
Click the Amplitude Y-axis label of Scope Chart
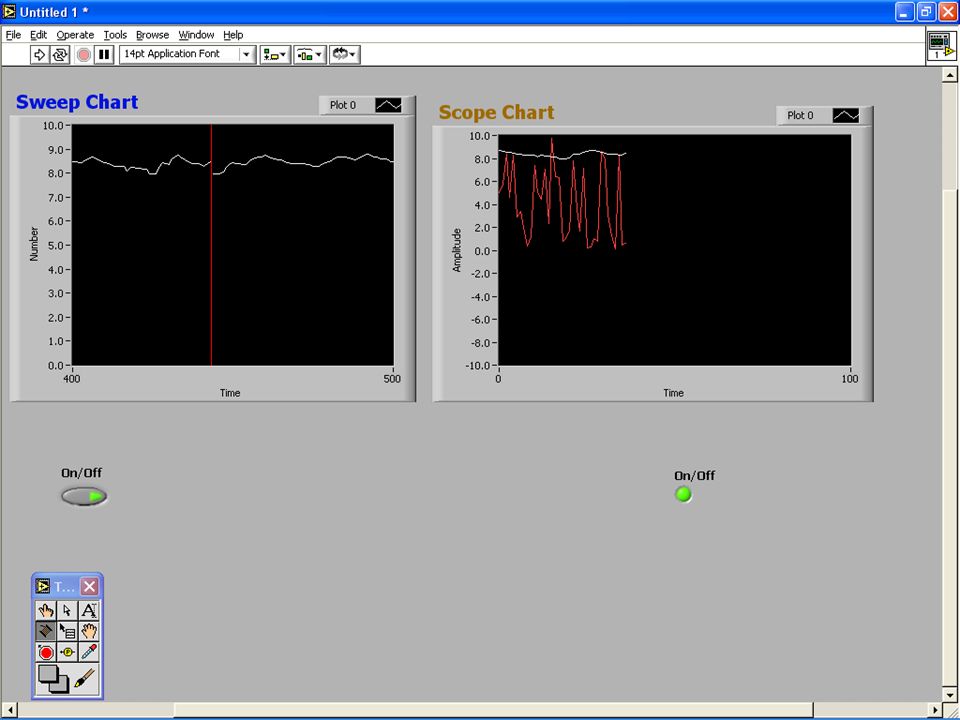coord(457,250)
